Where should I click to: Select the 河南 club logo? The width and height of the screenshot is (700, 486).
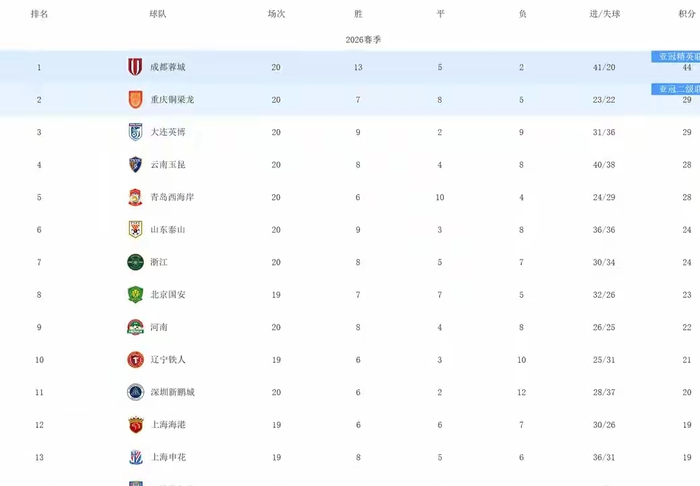tap(135, 327)
